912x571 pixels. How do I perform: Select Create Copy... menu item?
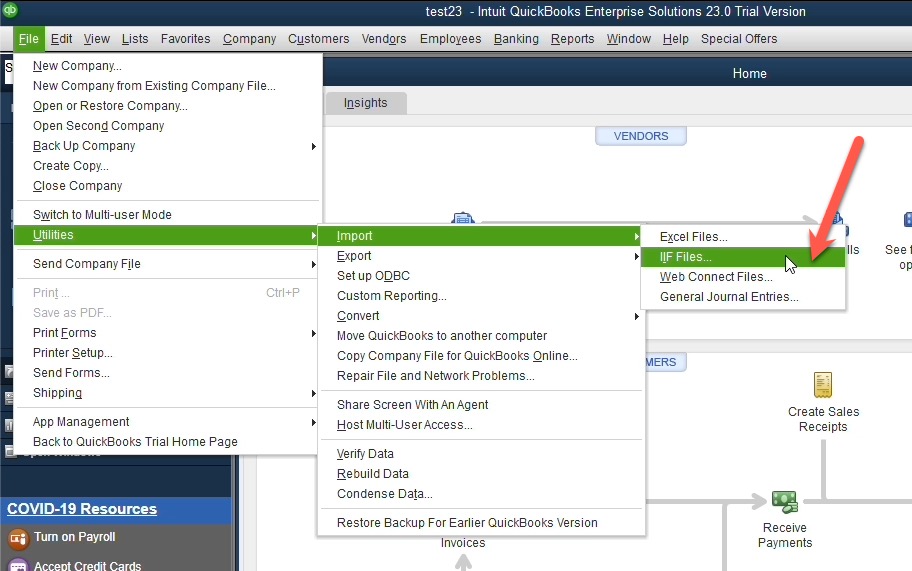click(168, 166)
